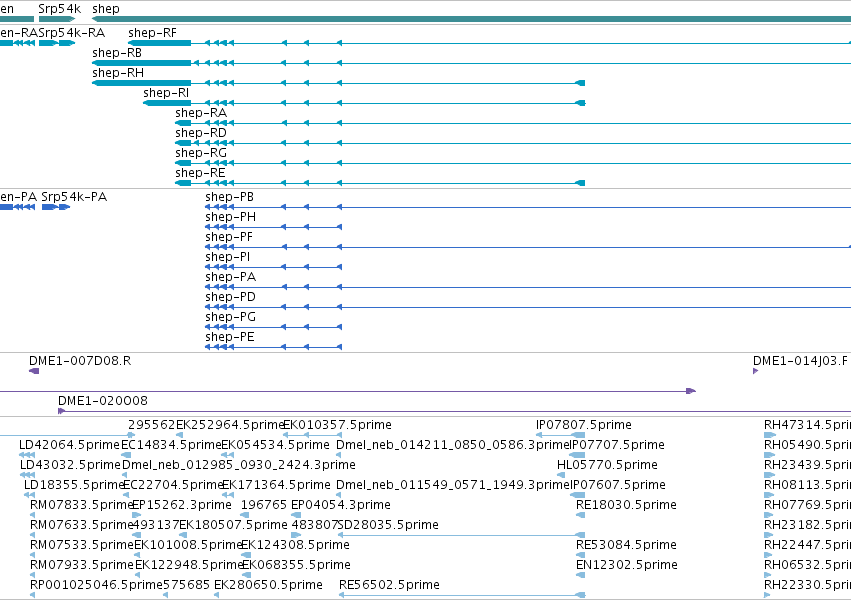Select the shep-RH transcript label
851x600 pixels.
click(x=118, y=73)
